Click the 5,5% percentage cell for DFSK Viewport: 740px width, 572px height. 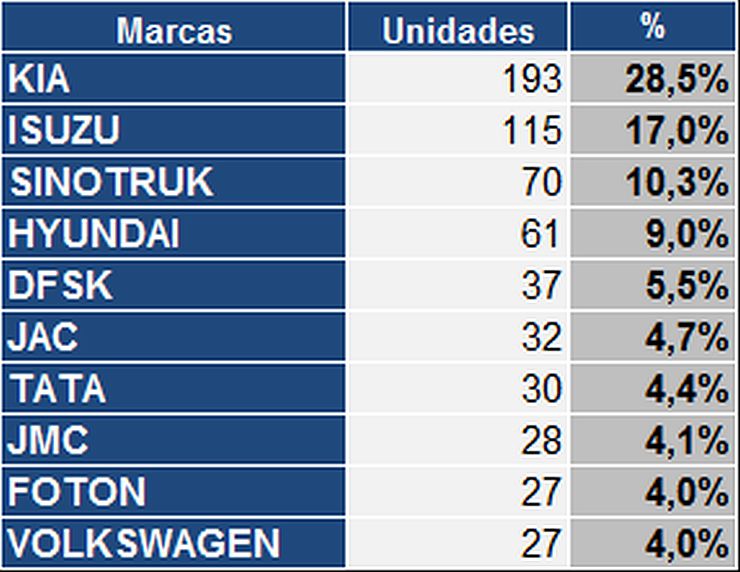click(x=653, y=286)
